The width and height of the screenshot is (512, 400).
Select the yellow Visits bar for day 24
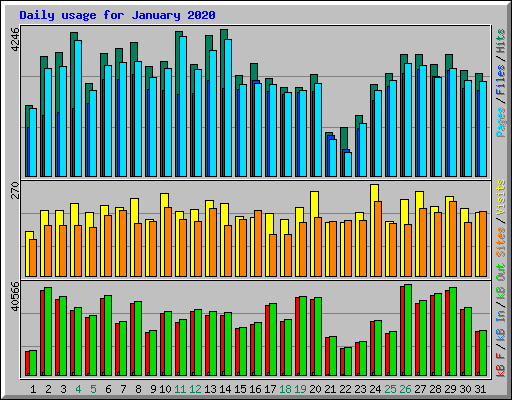tap(374, 230)
